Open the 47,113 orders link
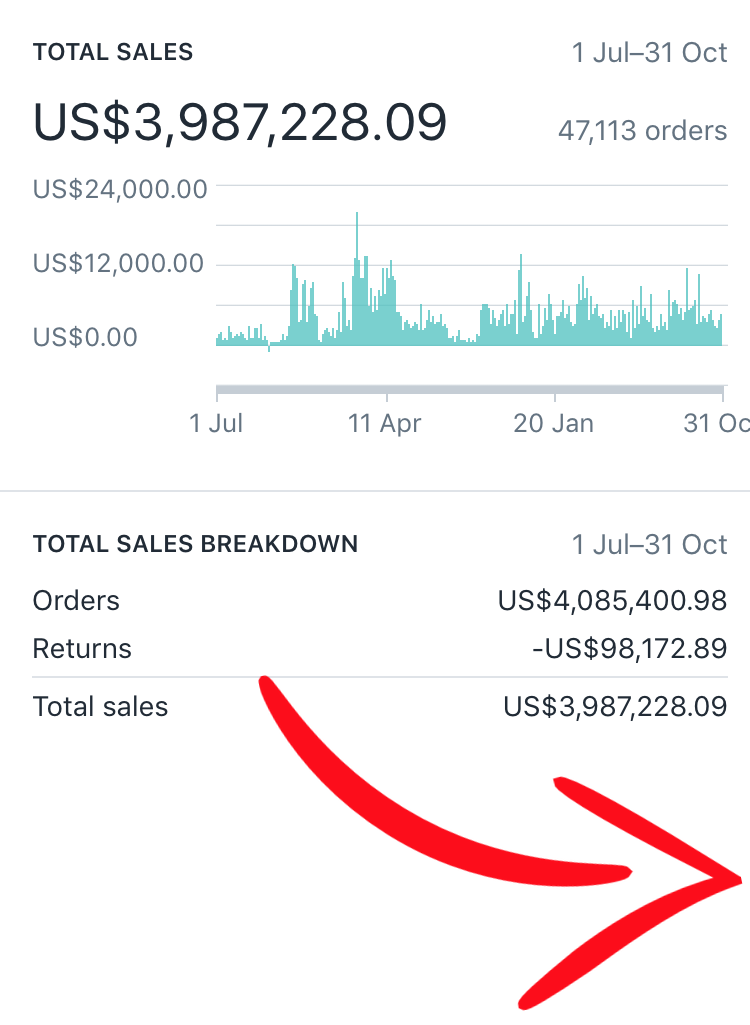750x1025 pixels. (x=642, y=130)
